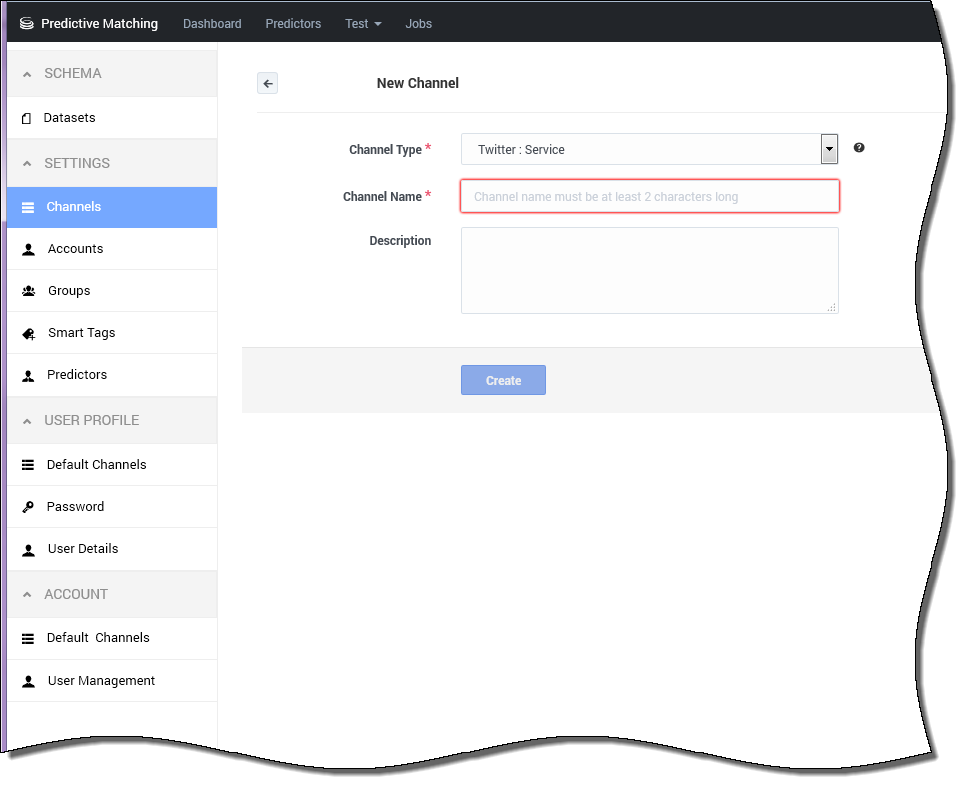Click the help question mark icon
The width and height of the screenshot is (964, 785).
[x=859, y=148]
